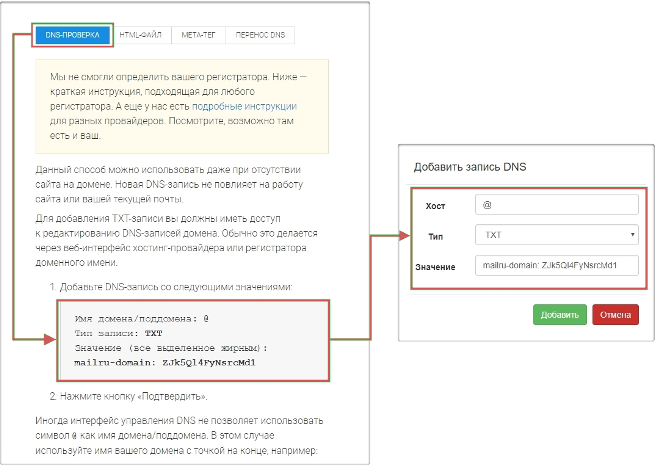Focus the Значение input field
This screenshot has height=465, width=658.
tap(557, 266)
